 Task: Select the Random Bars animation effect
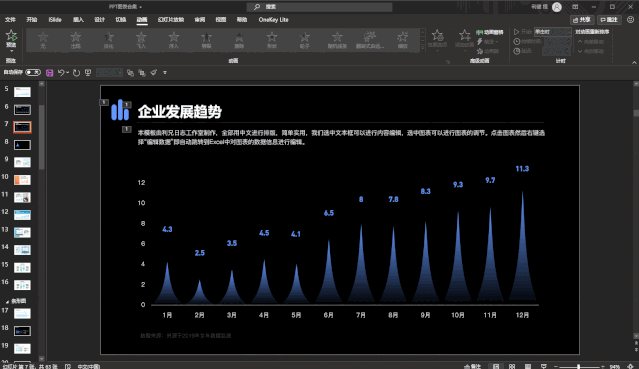point(337,40)
